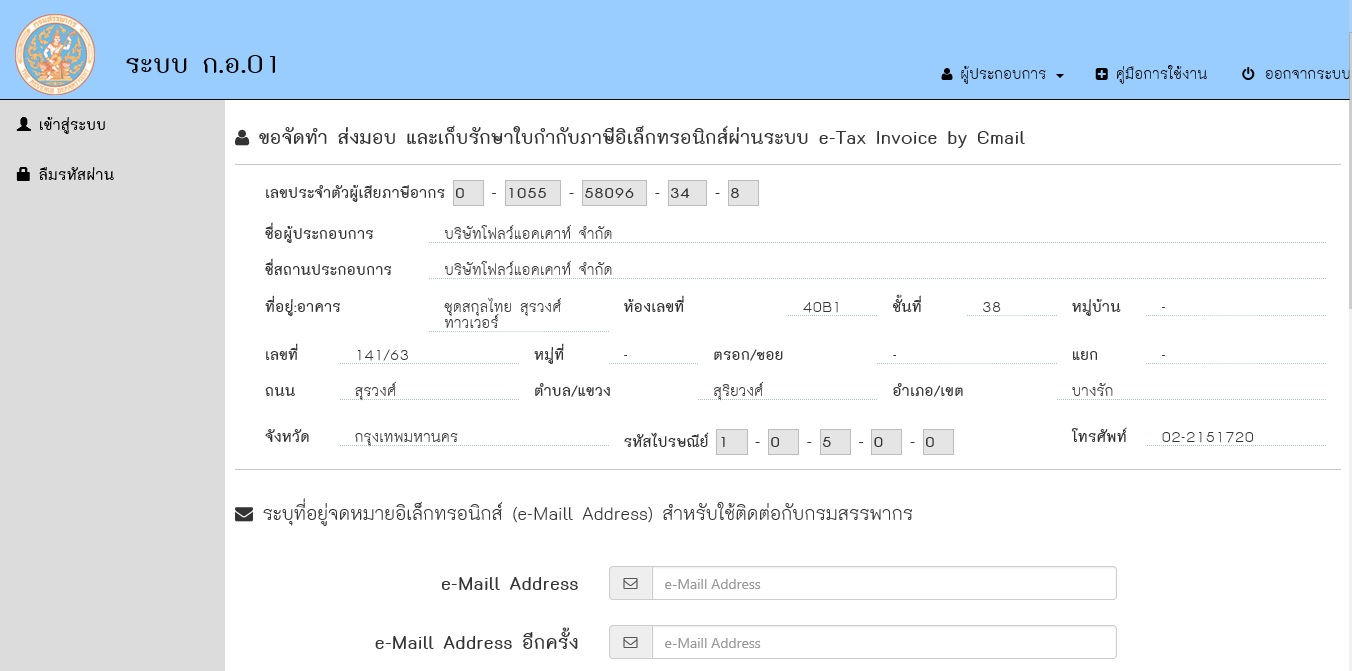Viewport: 1352px width, 671px height.
Task: Click the โทรศัพท์ phone number field
Action: point(1235,437)
